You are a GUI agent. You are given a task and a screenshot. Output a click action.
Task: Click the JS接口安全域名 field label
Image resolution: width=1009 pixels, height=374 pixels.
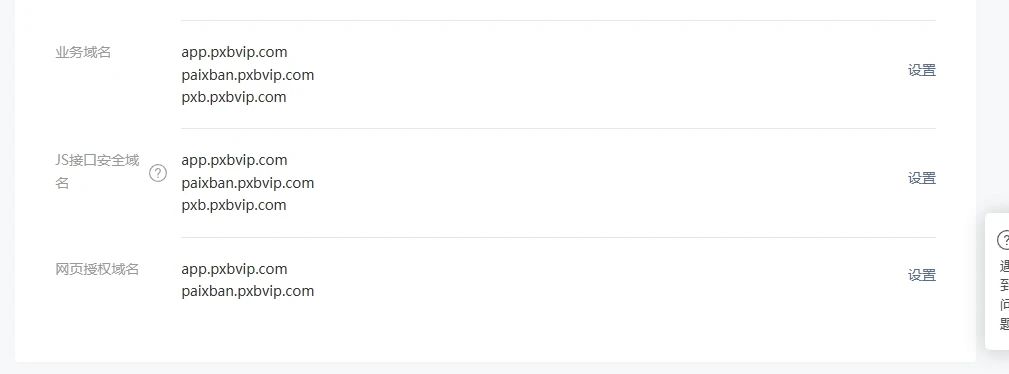pos(97,171)
